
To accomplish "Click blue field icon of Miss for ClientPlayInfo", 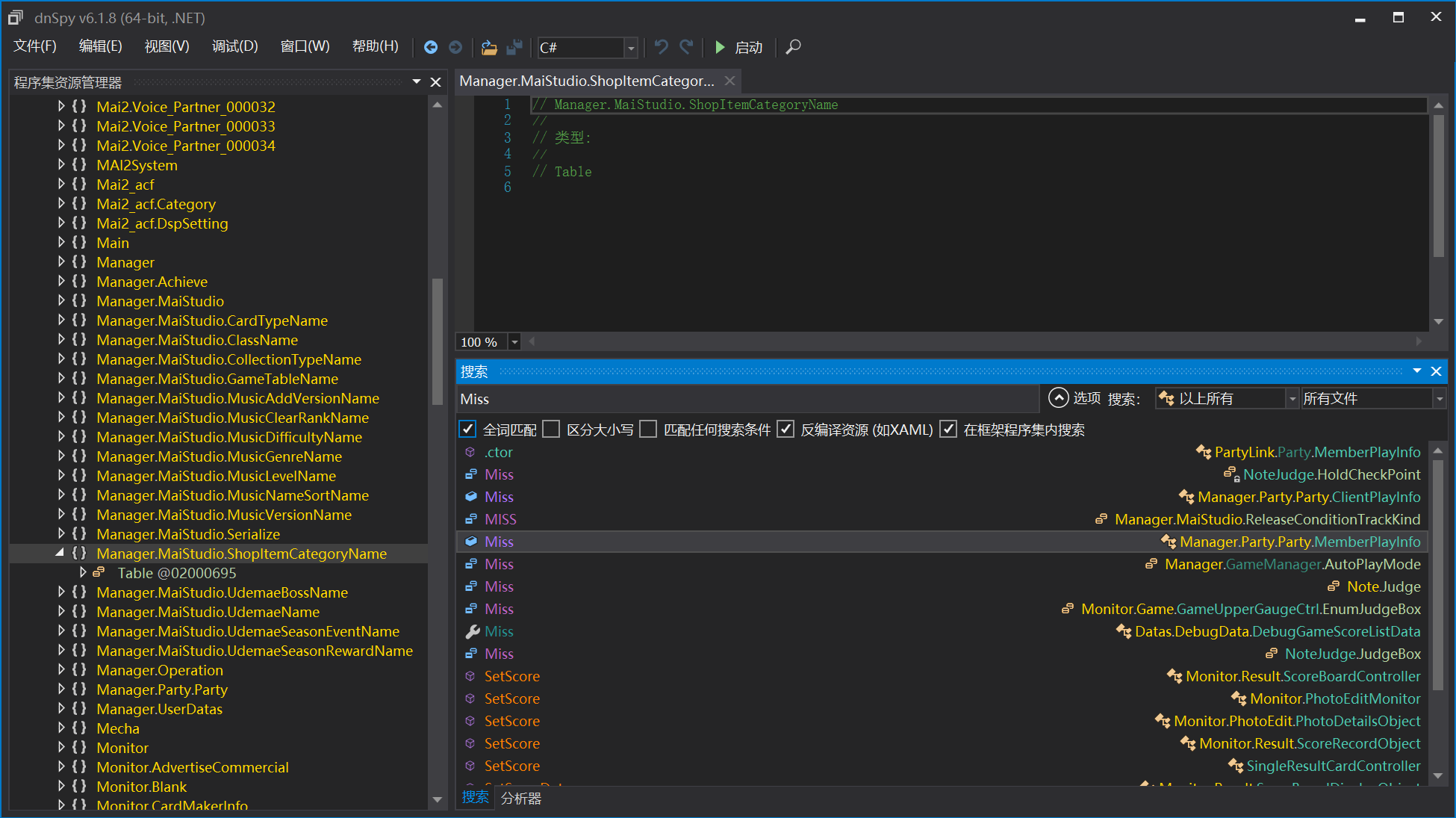I will tap(471, 497).
